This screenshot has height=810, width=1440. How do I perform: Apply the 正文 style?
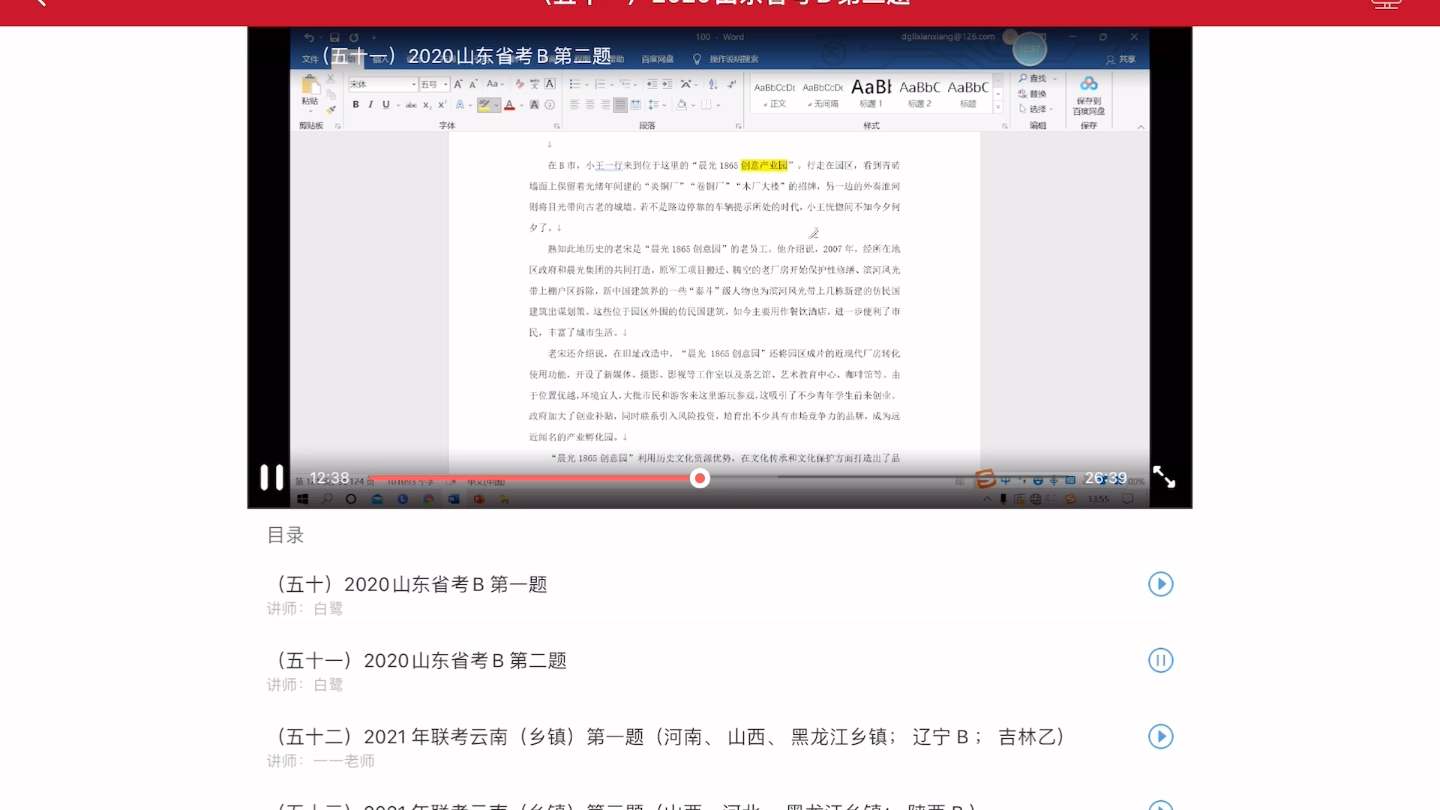click(x=774, y=94)
